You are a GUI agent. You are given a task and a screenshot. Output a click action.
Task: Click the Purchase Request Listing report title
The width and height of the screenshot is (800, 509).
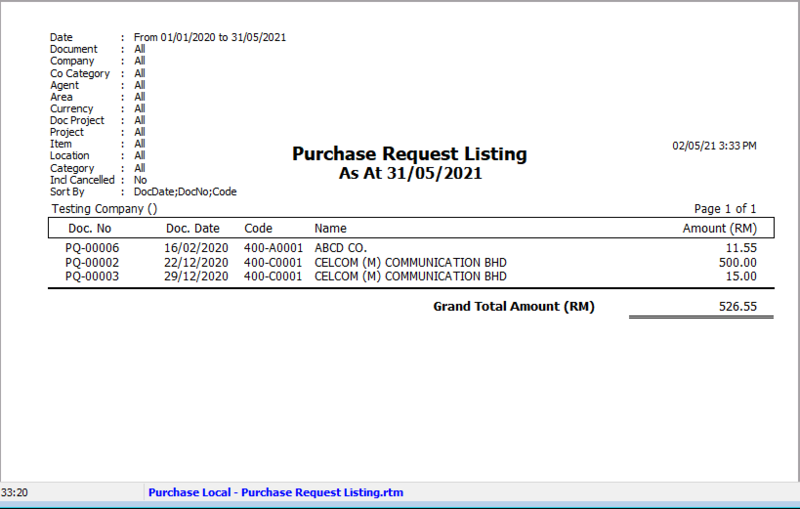(409, 154)
